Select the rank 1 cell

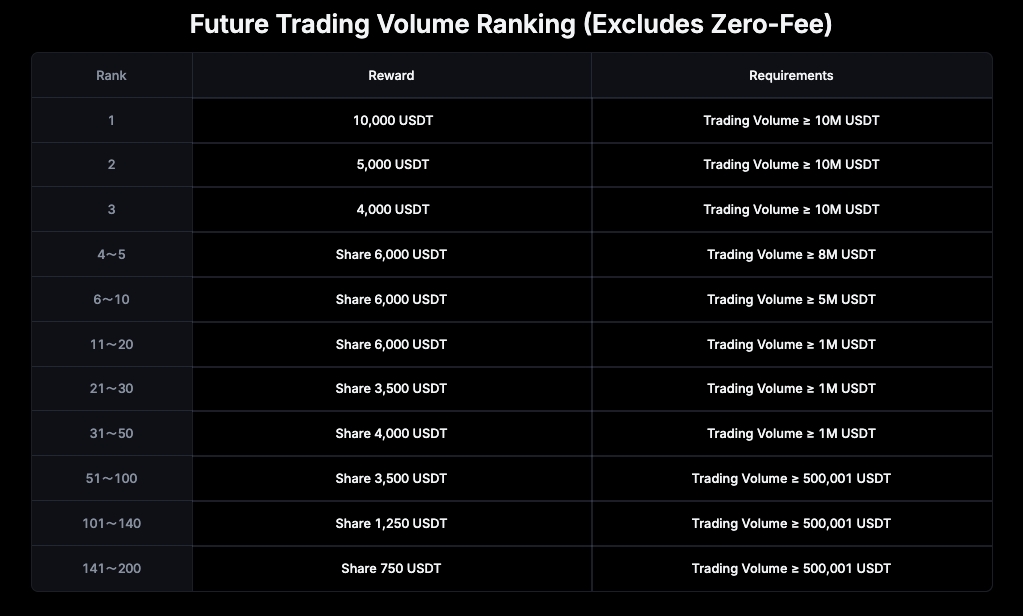click(x=111, y=120)
